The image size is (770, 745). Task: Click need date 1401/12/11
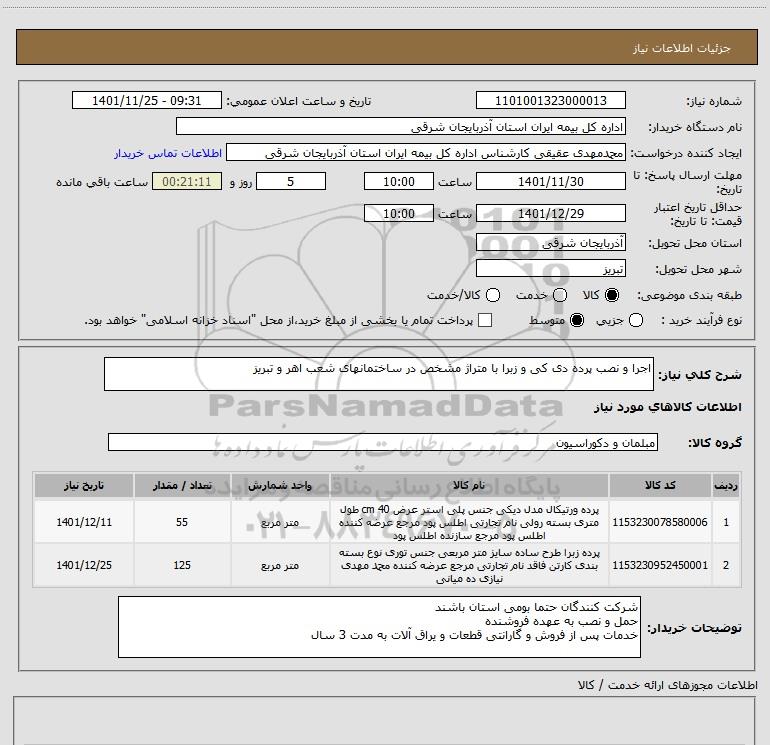(84, 522)
